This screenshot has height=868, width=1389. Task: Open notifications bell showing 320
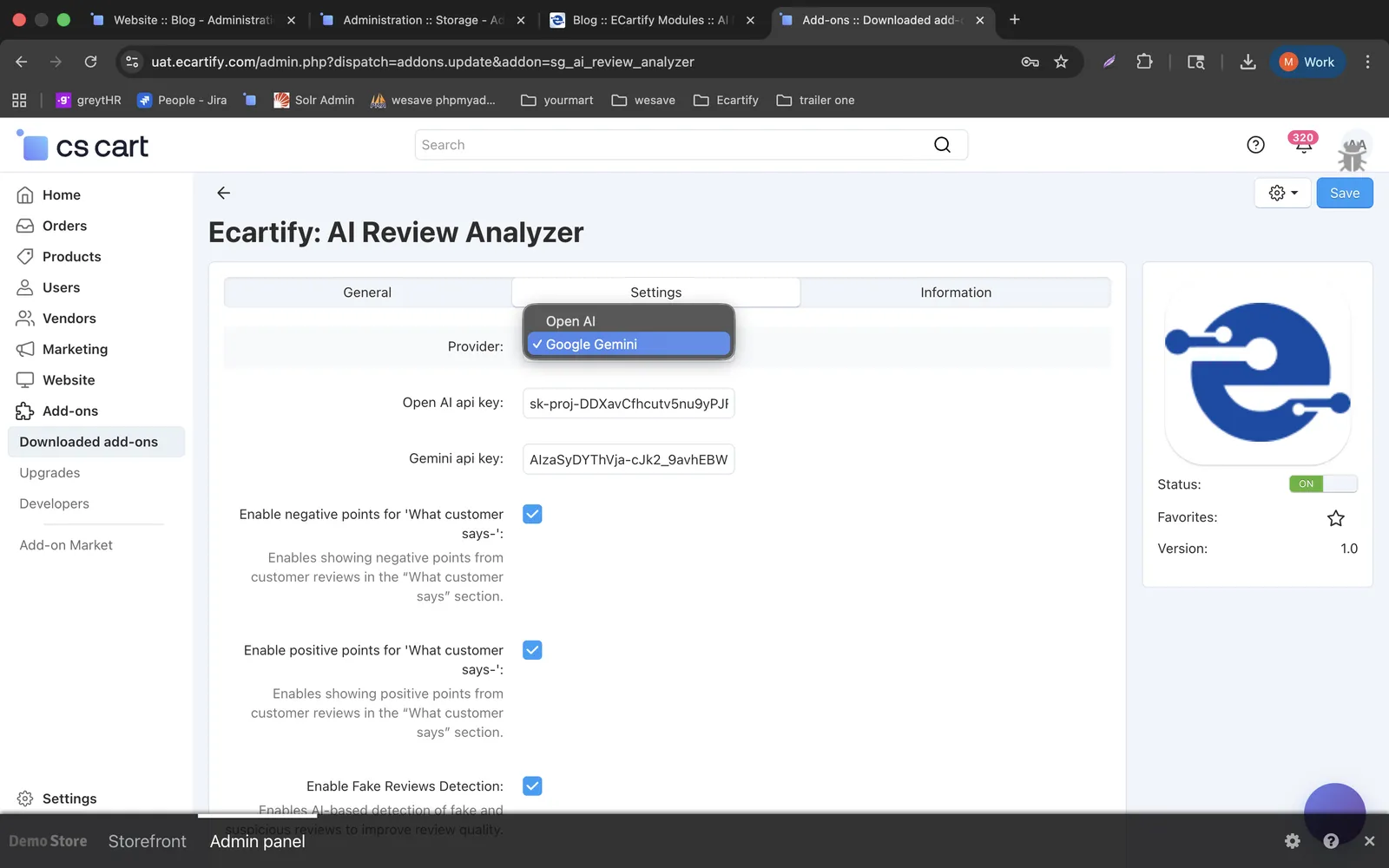click(x=1302, y=143)
